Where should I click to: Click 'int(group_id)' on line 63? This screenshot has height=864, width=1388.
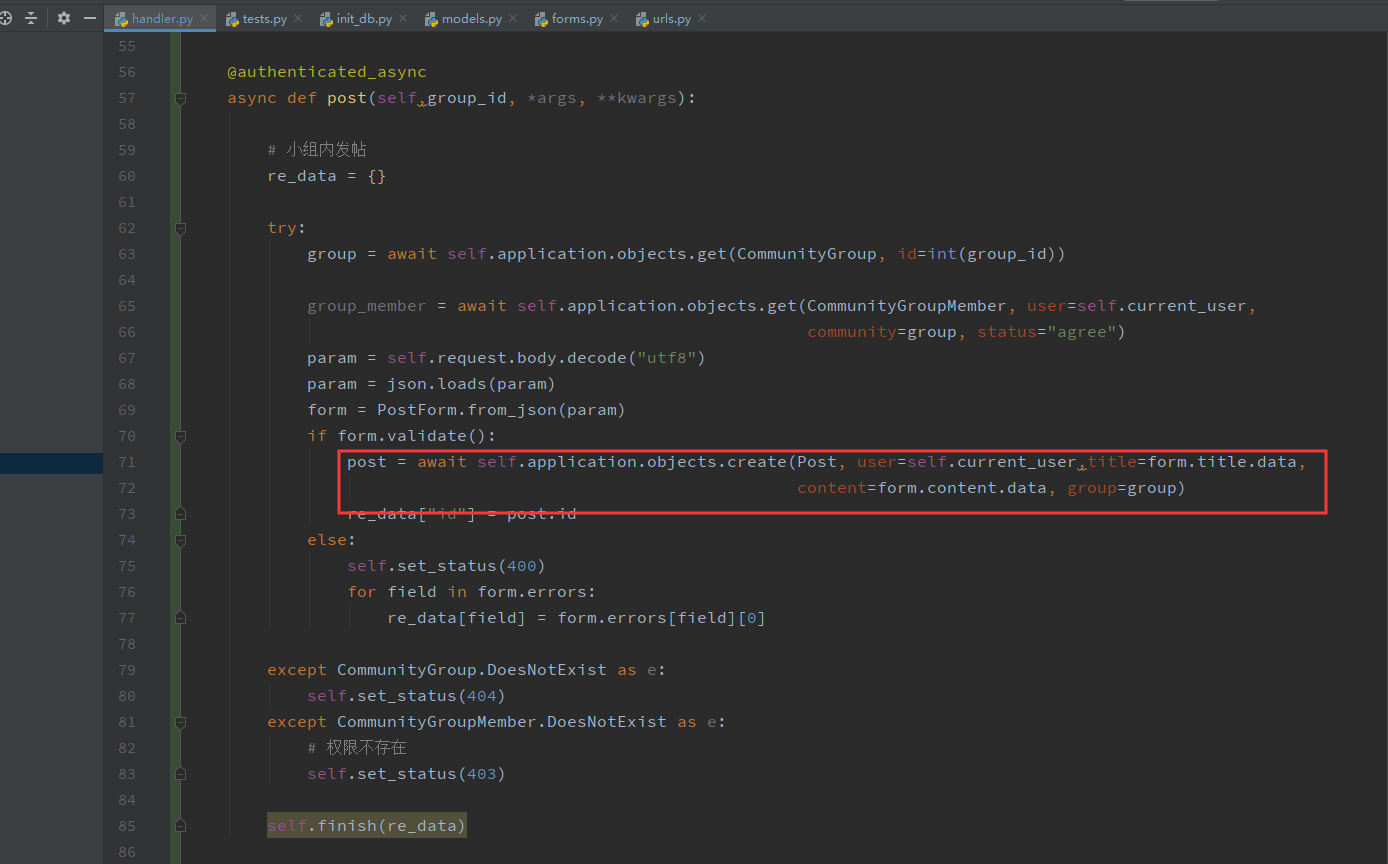coord(992,254)
